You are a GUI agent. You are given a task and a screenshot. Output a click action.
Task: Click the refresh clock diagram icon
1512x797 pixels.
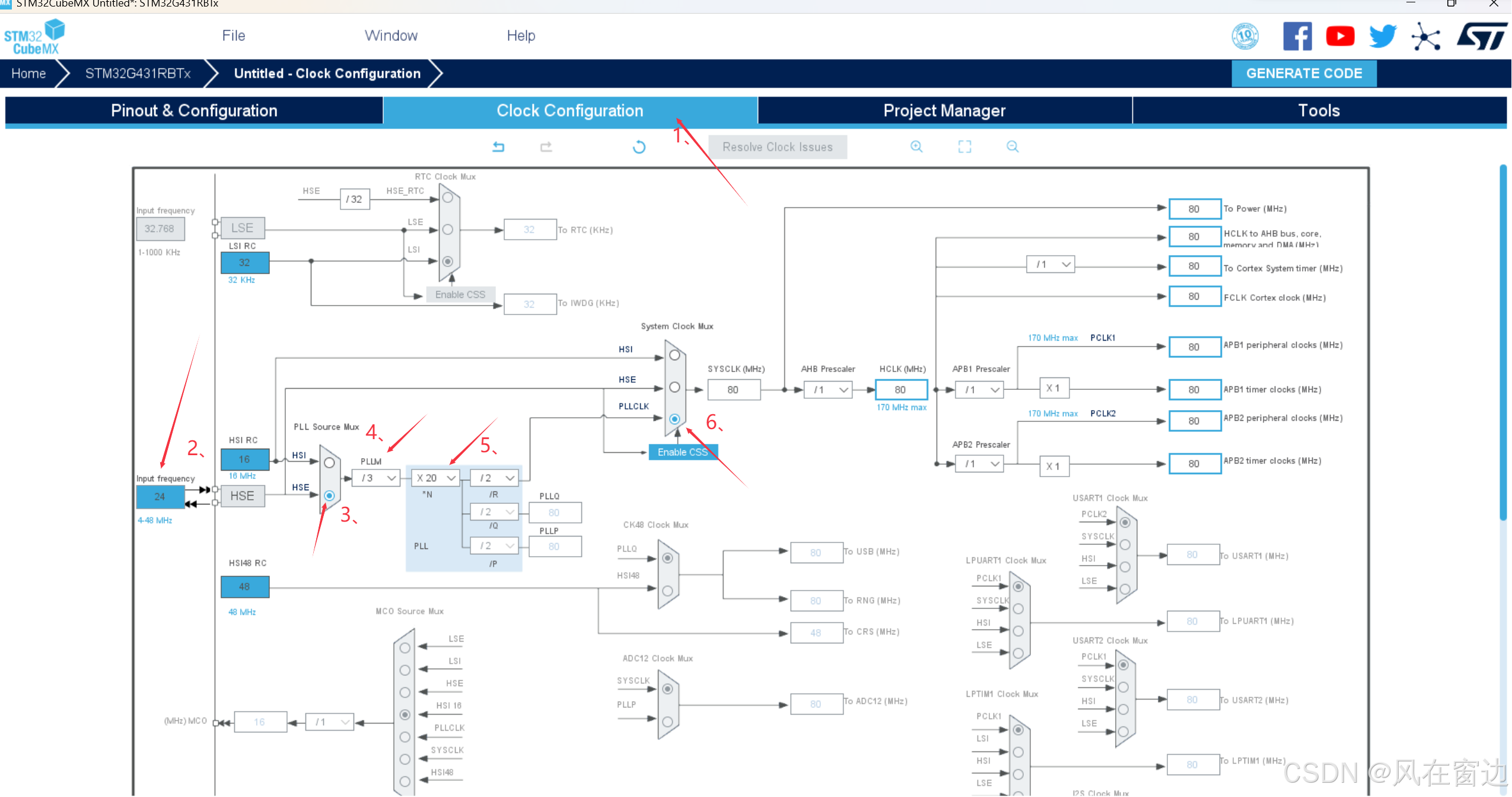click(639, 147)
